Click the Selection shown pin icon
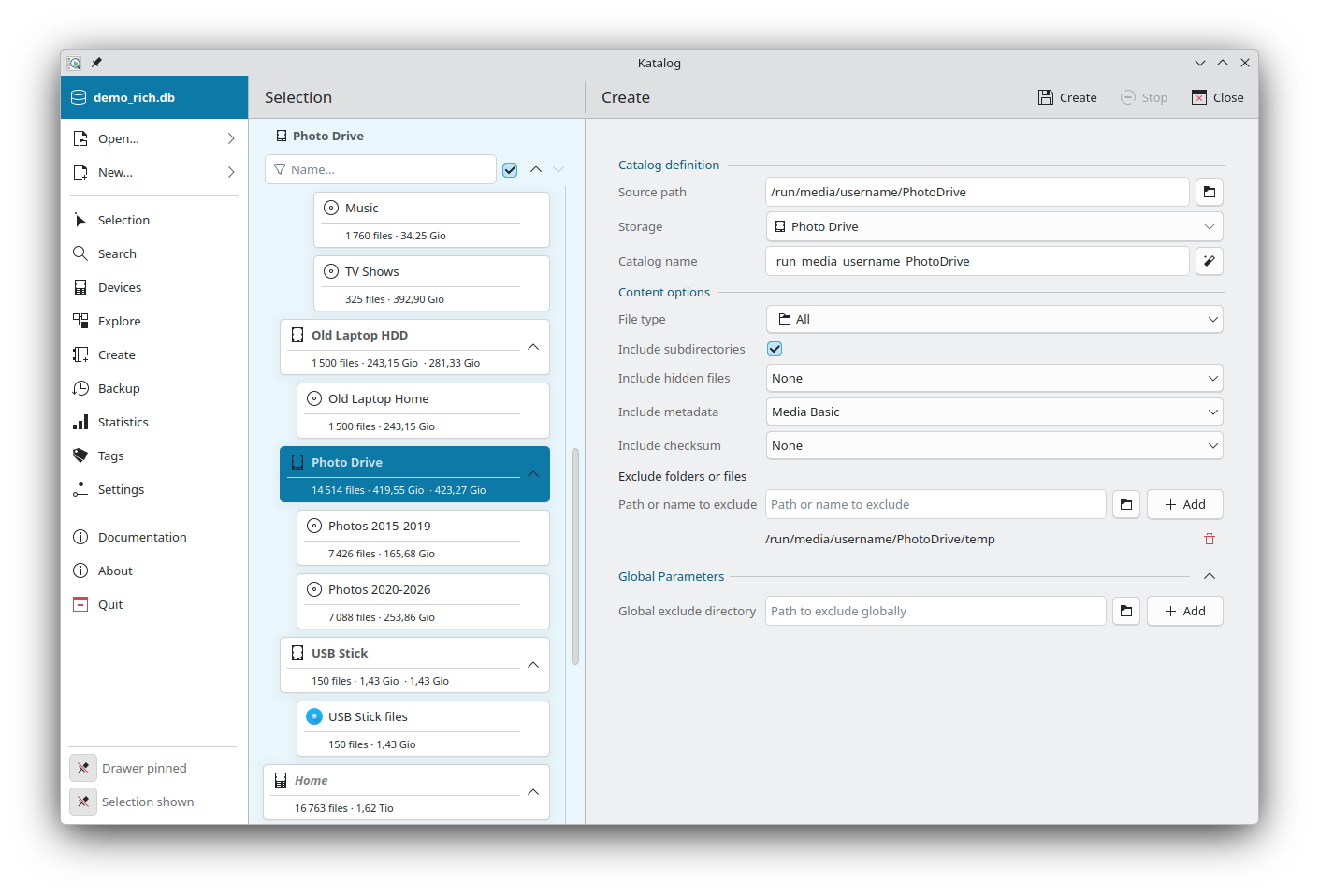Viewport: 1319px width, 896px height. coord(83,802)
